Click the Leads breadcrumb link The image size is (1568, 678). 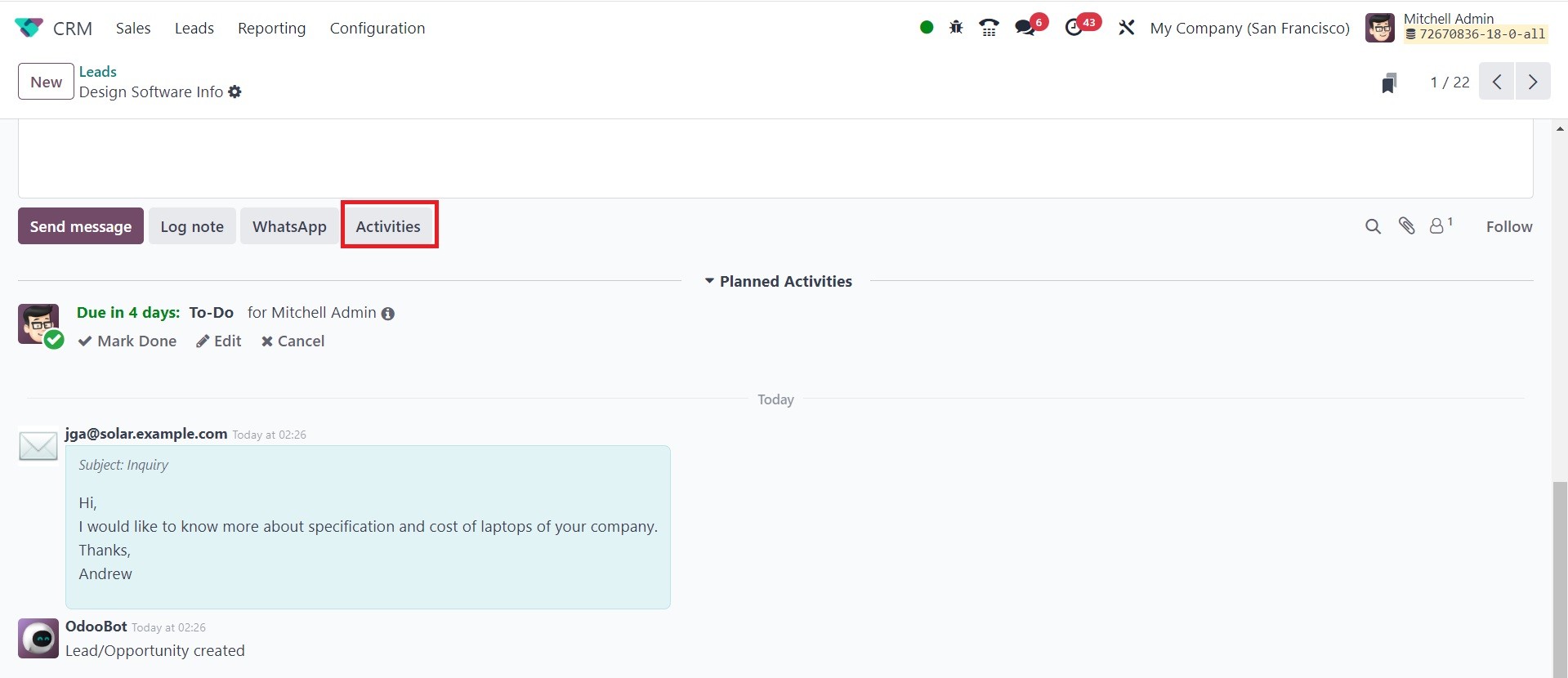pyautogui.click(x=98, y=72)
